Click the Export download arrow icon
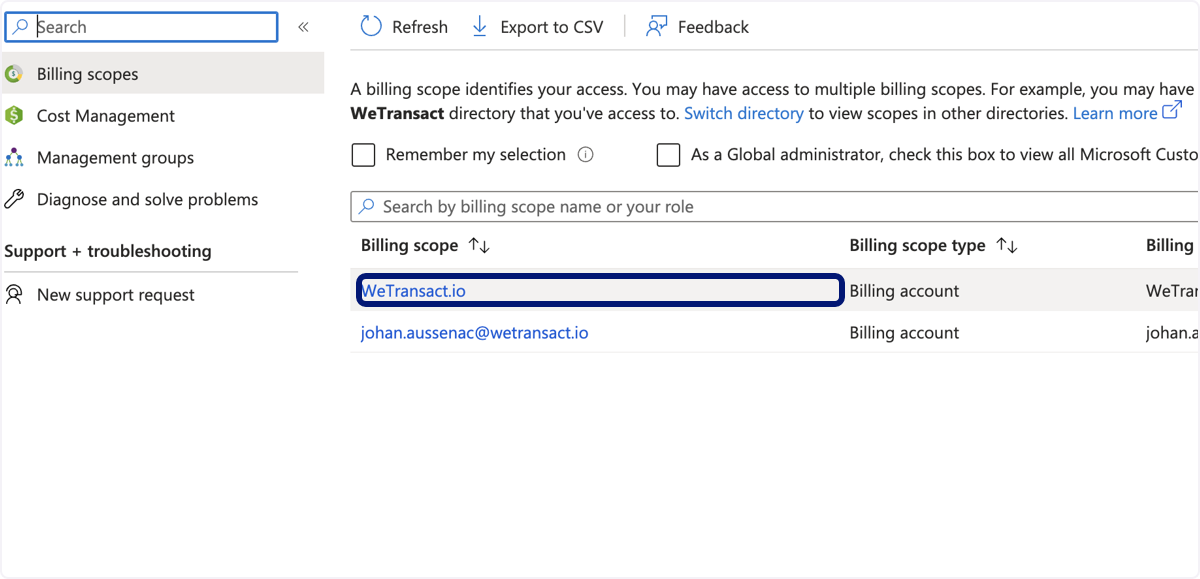Viewport: 1200px width, 579px height. [x=480, y=27]
